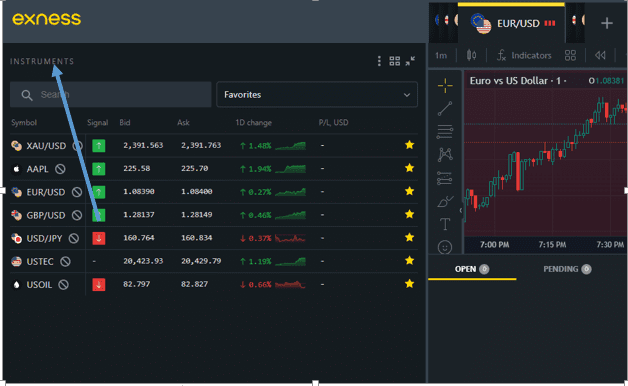Toggle favorite star for GBP/USD
This screenshot has height=386, width=628.
[409, 215]
